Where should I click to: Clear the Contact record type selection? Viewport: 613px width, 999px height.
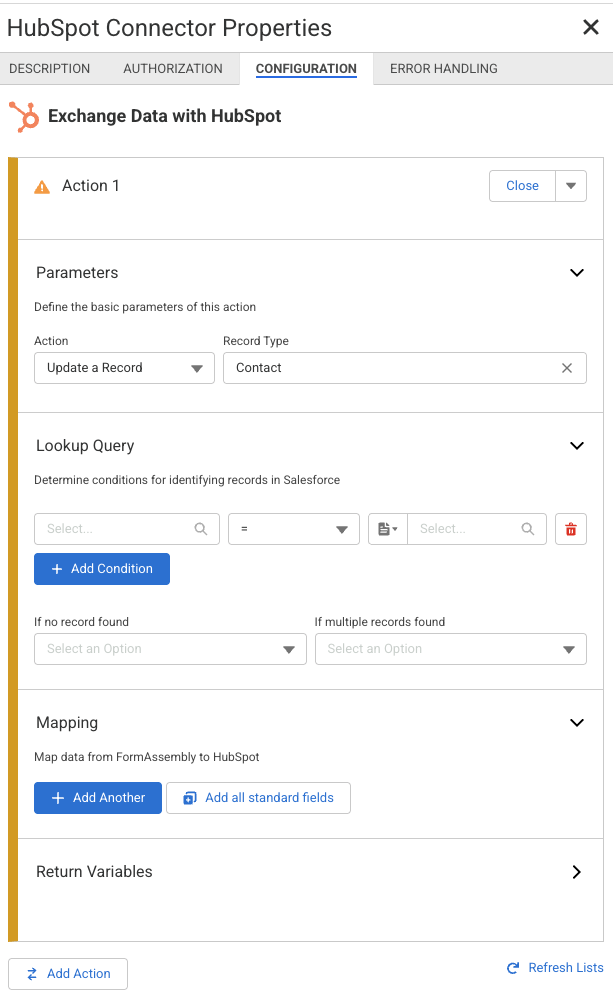tap(567, 368)
